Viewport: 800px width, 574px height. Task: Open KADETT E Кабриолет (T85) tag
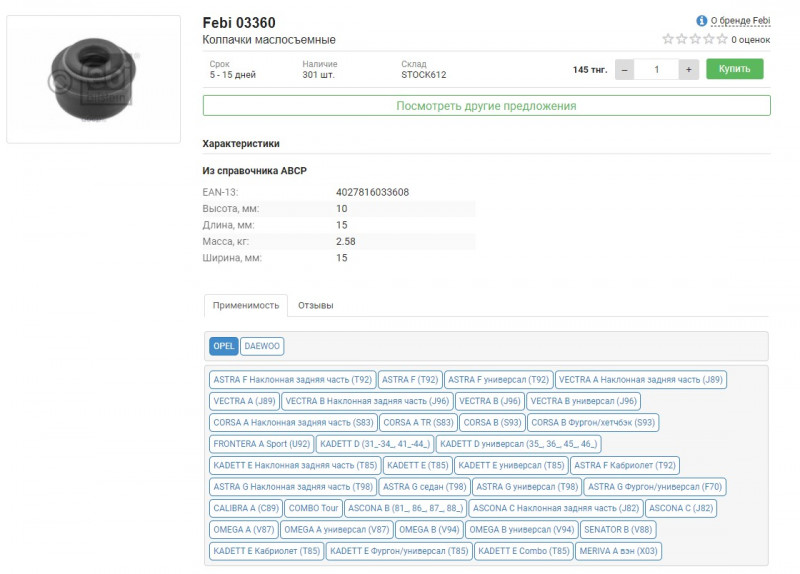tap(266, 551)
